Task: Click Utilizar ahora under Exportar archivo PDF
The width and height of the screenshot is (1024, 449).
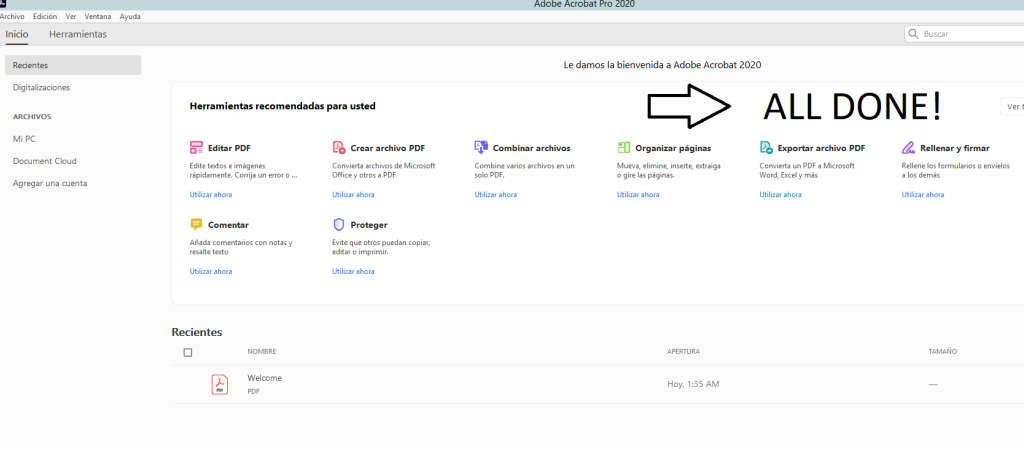Action: (780, 194)
